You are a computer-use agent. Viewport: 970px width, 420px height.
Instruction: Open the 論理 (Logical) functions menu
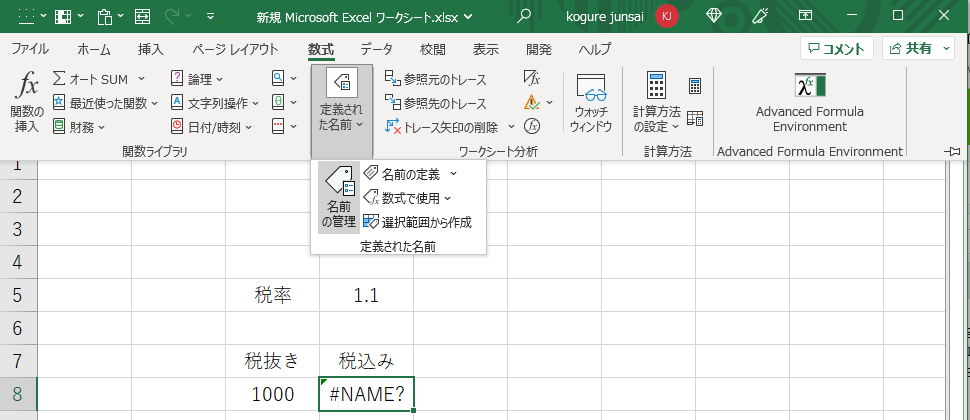pyautogui.click(x=197, y=79)
